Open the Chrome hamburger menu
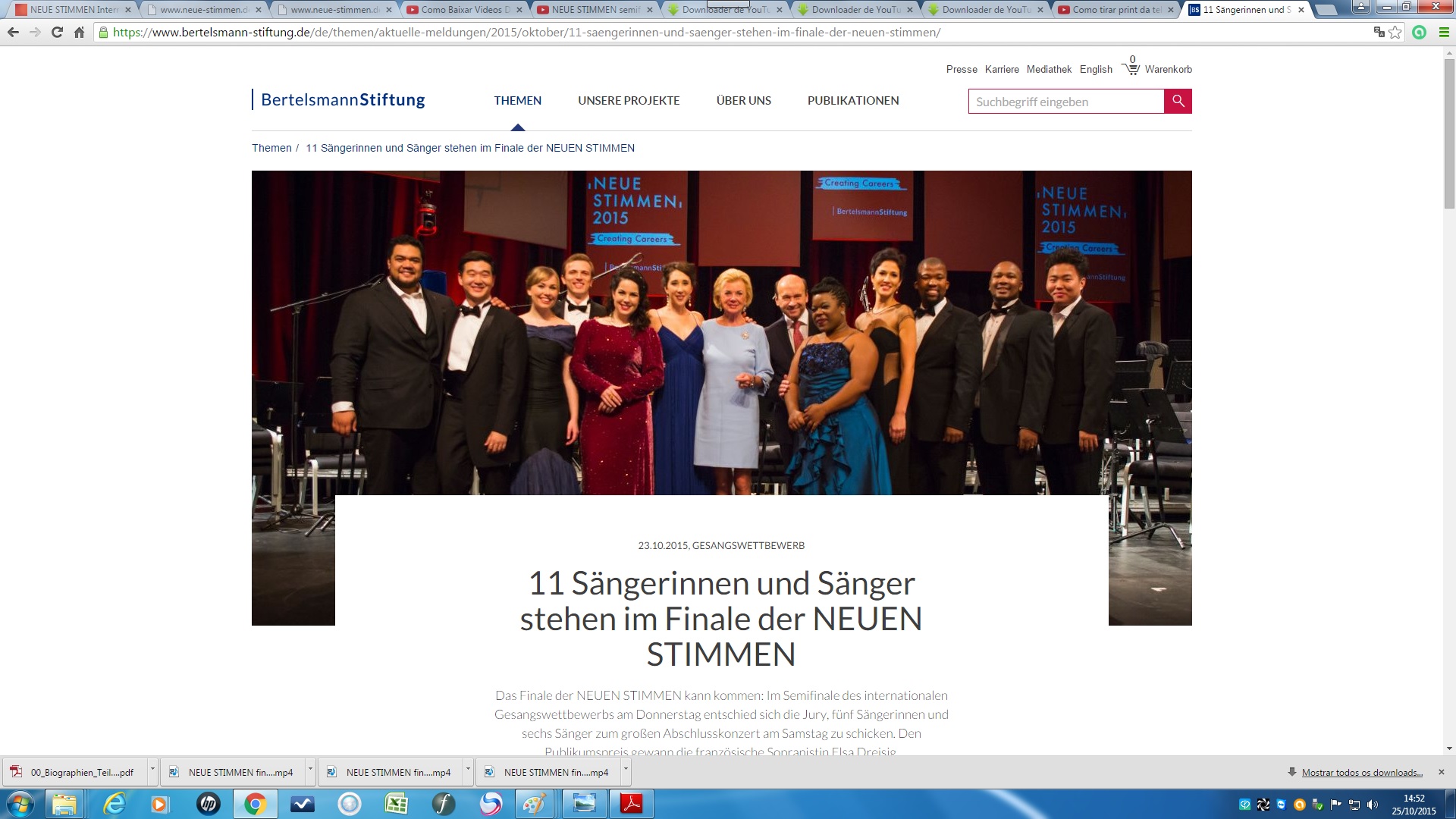1456x819 pixels. point(1444,33)
